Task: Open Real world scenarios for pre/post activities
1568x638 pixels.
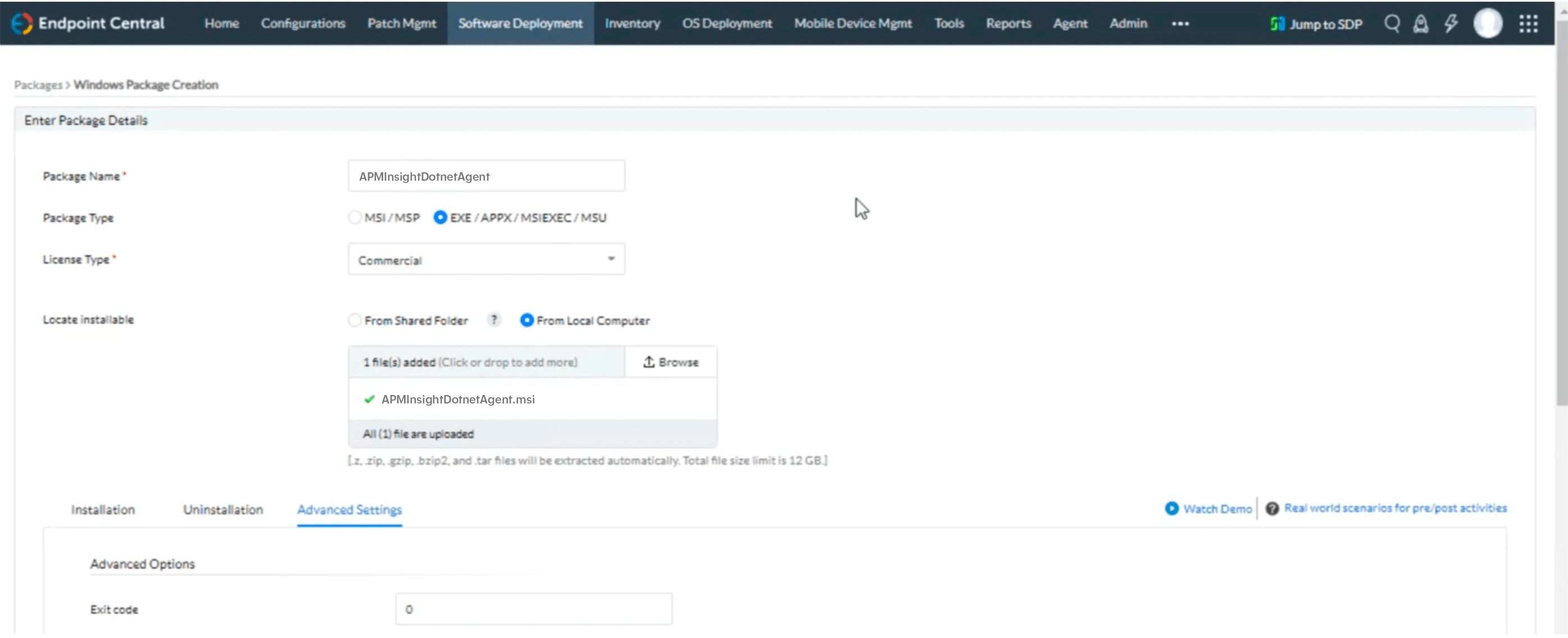Action: (1395, 508)
